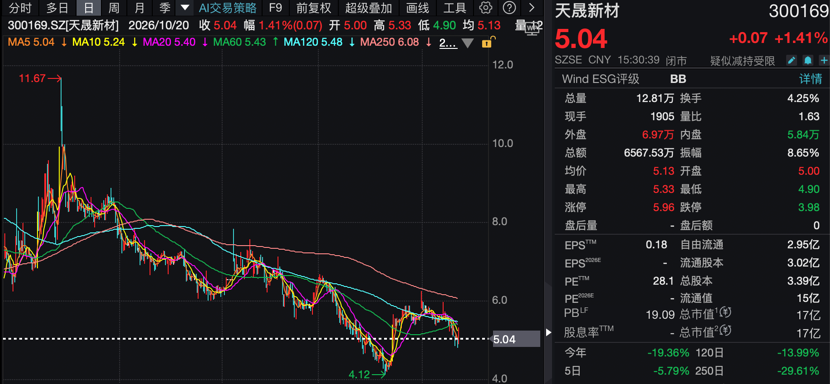This screenshot has width=830, height=384.
Task: Open AI交易策略
Action: pyautogui.click(x=228, y=7)
